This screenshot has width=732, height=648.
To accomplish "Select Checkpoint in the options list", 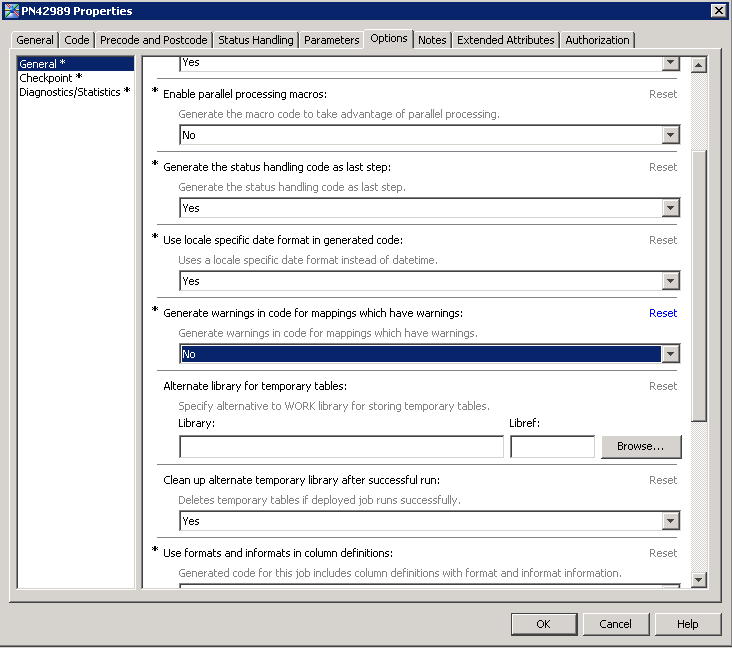I will (50, 78).
